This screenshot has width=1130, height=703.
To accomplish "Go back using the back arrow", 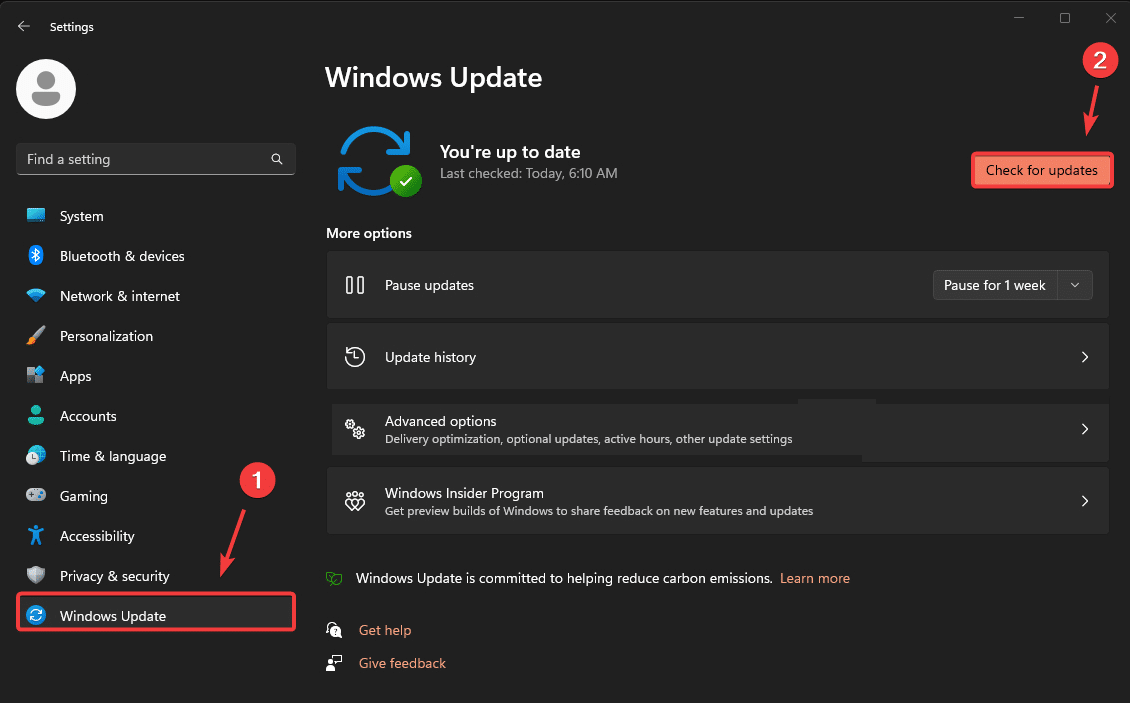I will pyautogui.click(x=24, y=27).
